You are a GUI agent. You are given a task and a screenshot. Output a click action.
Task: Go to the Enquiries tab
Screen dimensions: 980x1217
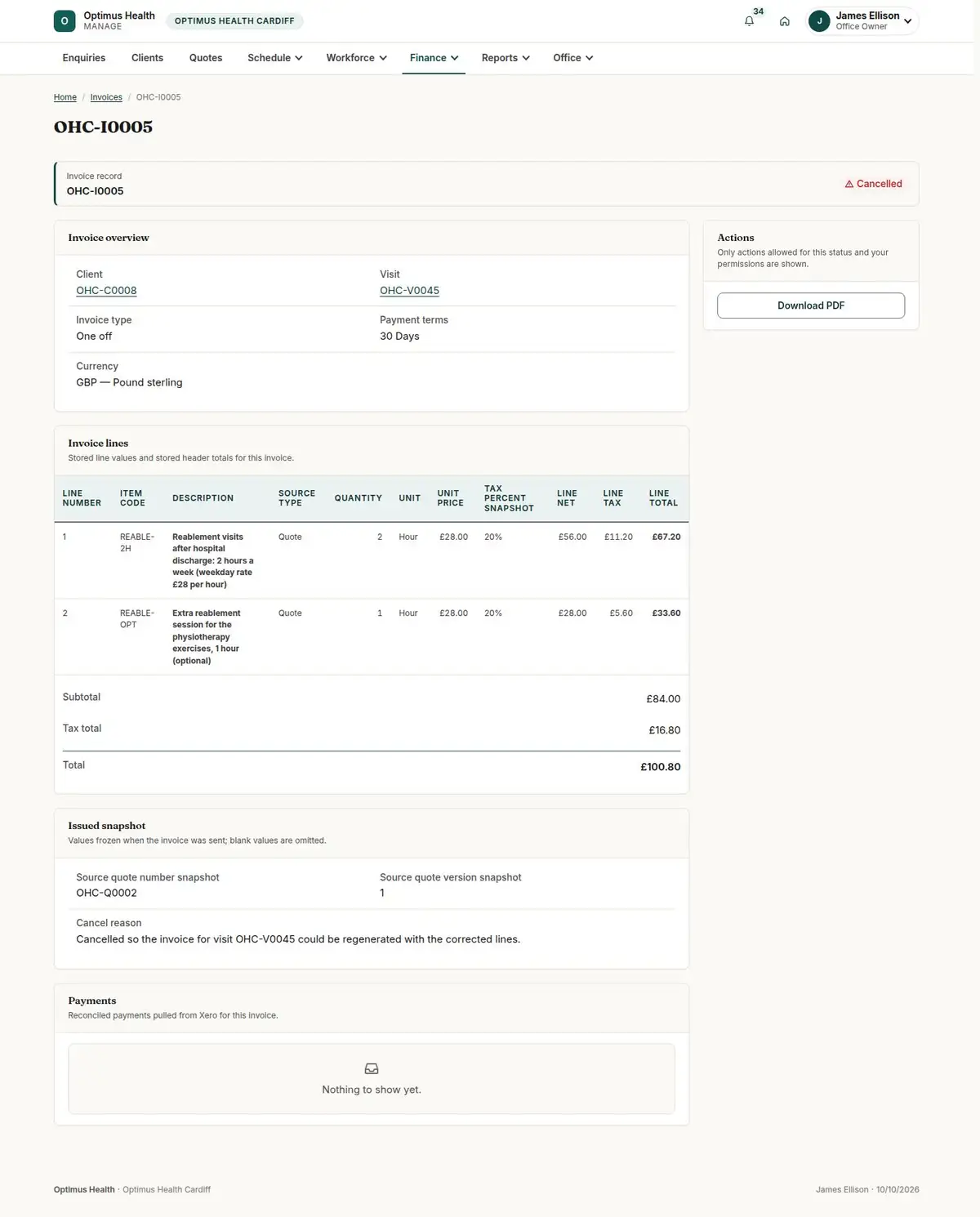point(84,58)
